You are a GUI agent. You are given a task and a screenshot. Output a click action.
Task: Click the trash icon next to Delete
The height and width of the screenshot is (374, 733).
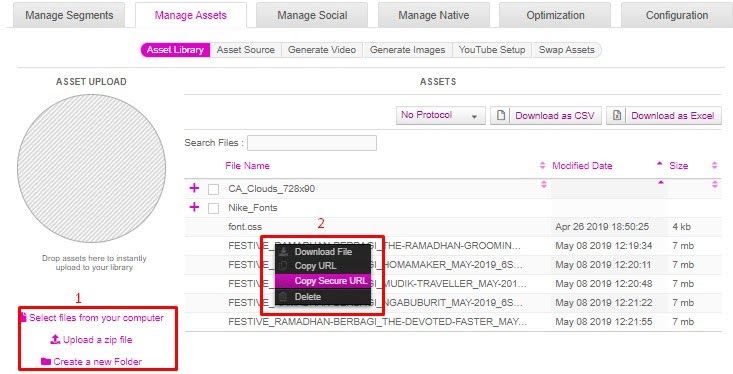(x=283, y=296)
